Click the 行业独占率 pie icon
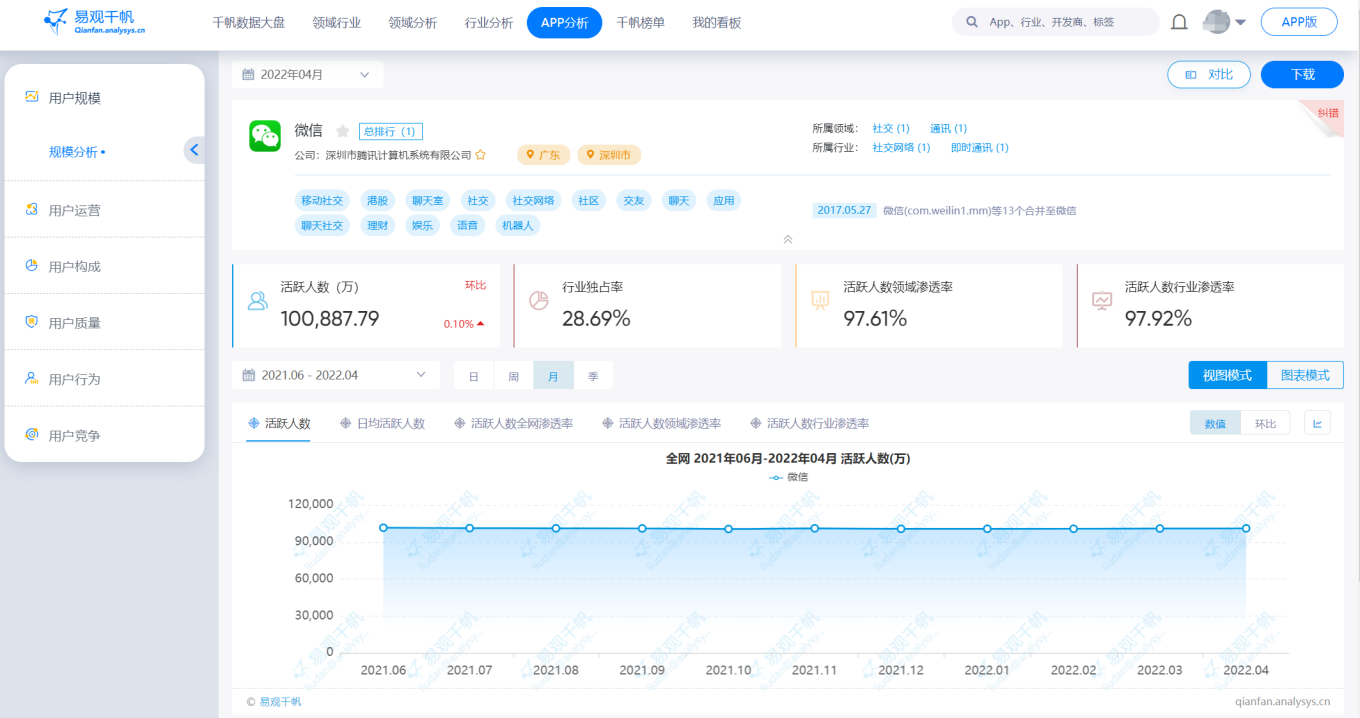1360x718 pixels. (x=539, y=300)
